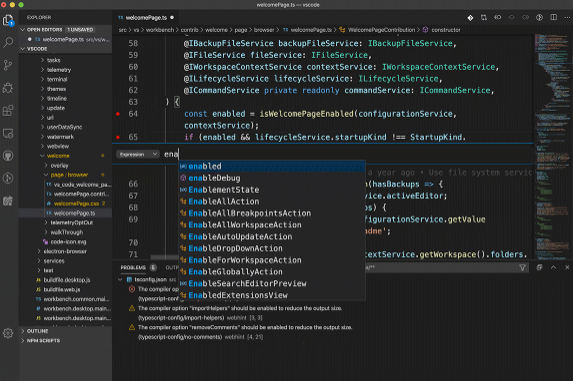The height and width of the screenshot is (381, 573).
Task: Switch to the Problems panel tab
Action: click(133, 268)
